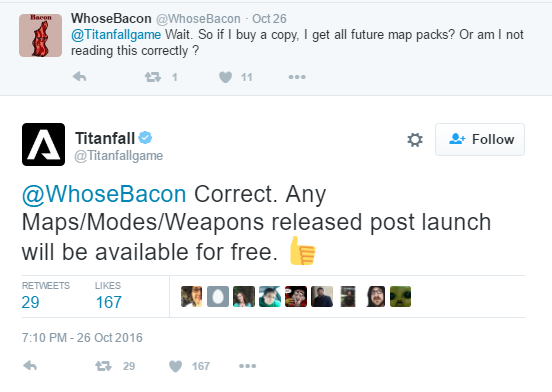The height and width of the screenshot is (392, 552).
Task: View the list of 29 retweets
Action: [x=45, y=296]
